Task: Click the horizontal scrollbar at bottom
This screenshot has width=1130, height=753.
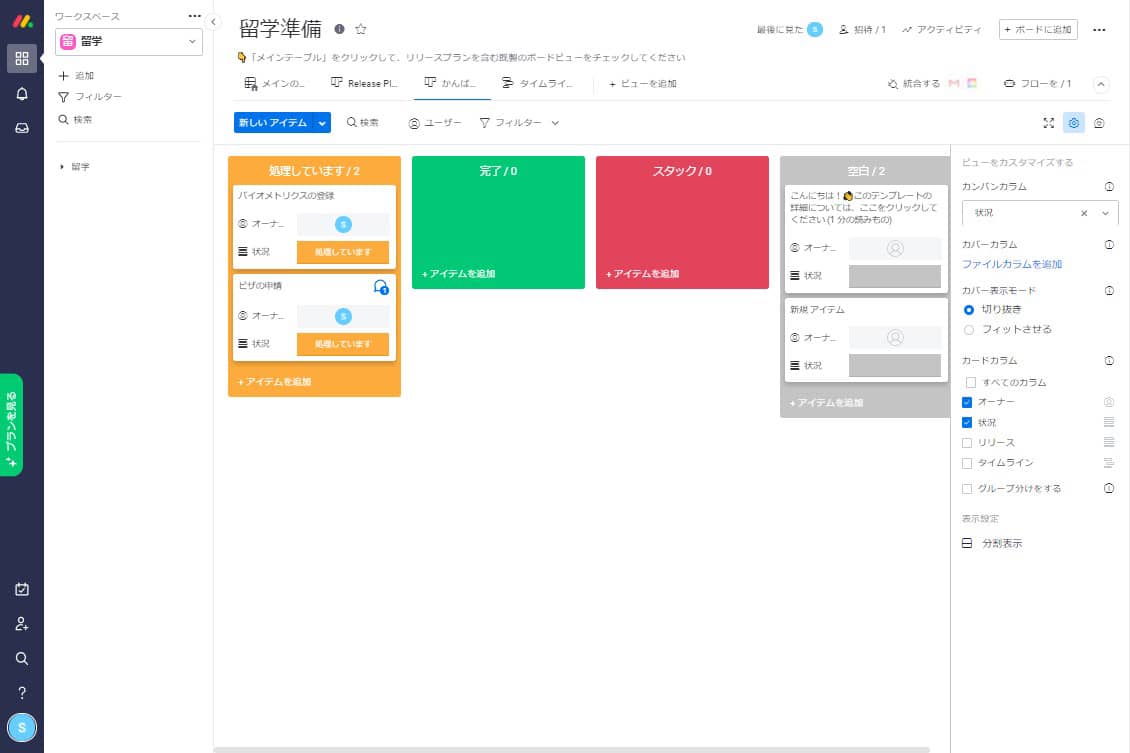Action: [571, 749]
